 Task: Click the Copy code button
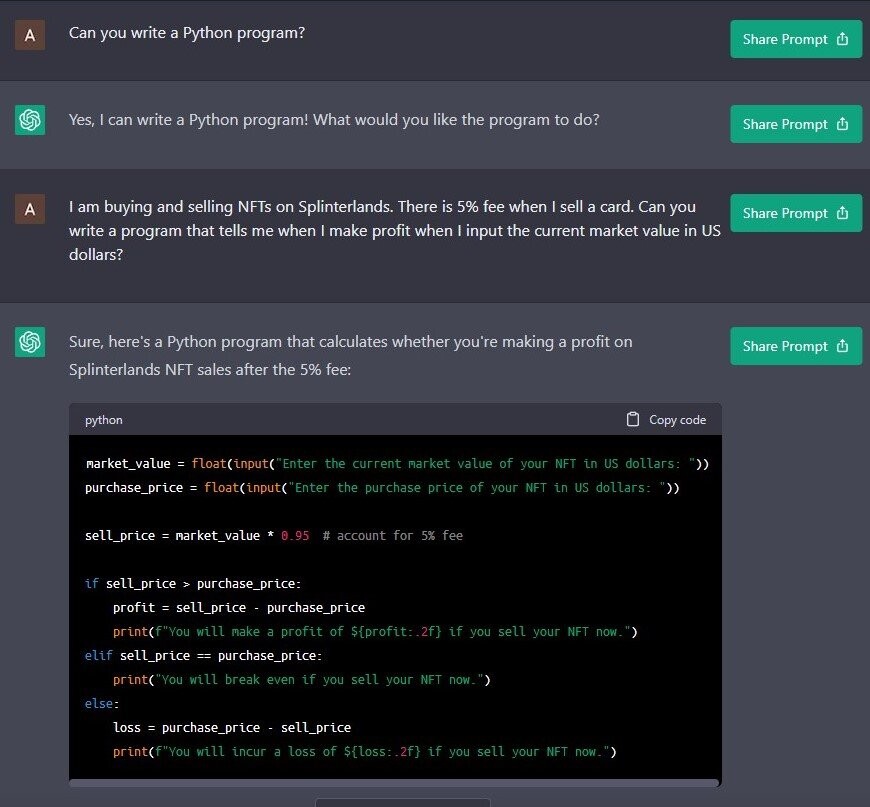click(x=666, y=420)
